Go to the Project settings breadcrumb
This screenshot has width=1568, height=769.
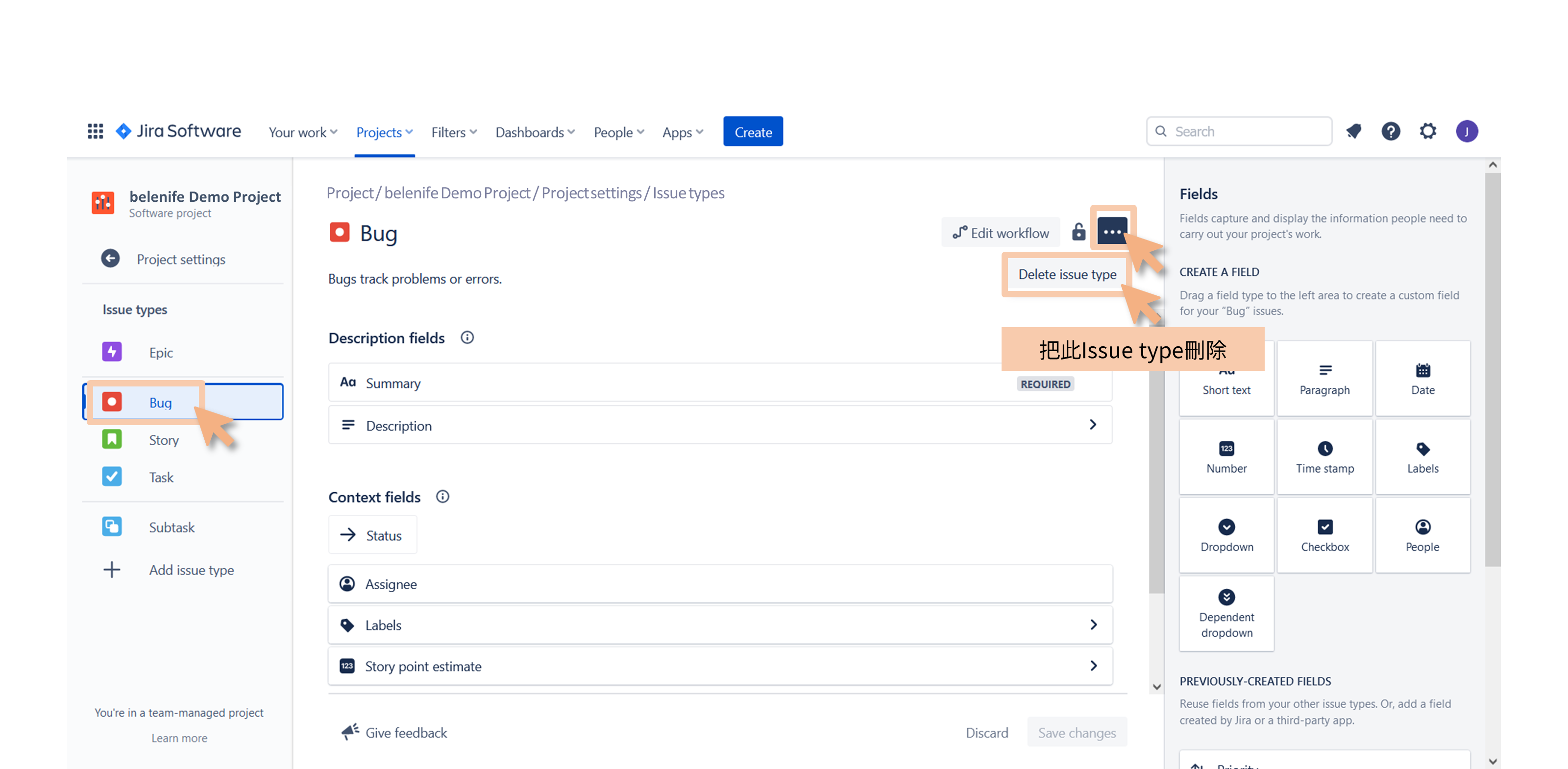tap(591, 193)
